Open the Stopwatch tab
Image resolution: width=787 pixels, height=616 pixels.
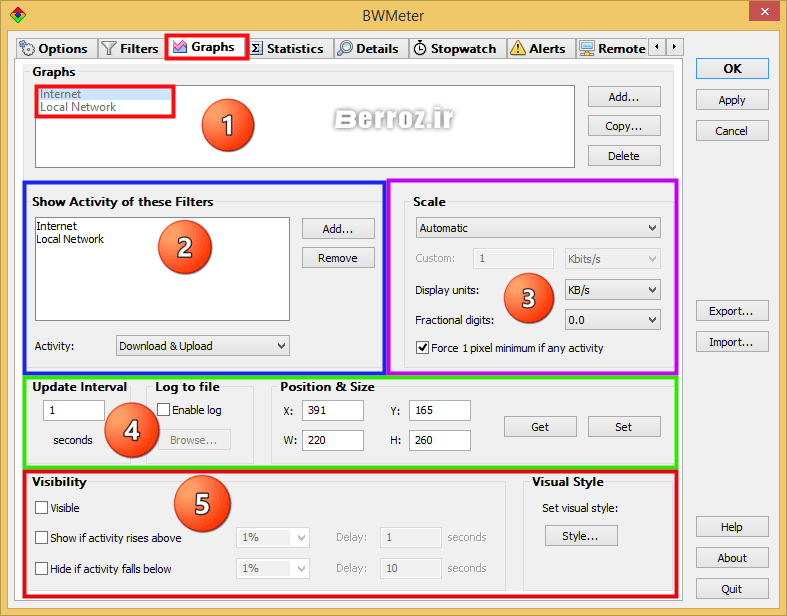(x=454, y=48)
